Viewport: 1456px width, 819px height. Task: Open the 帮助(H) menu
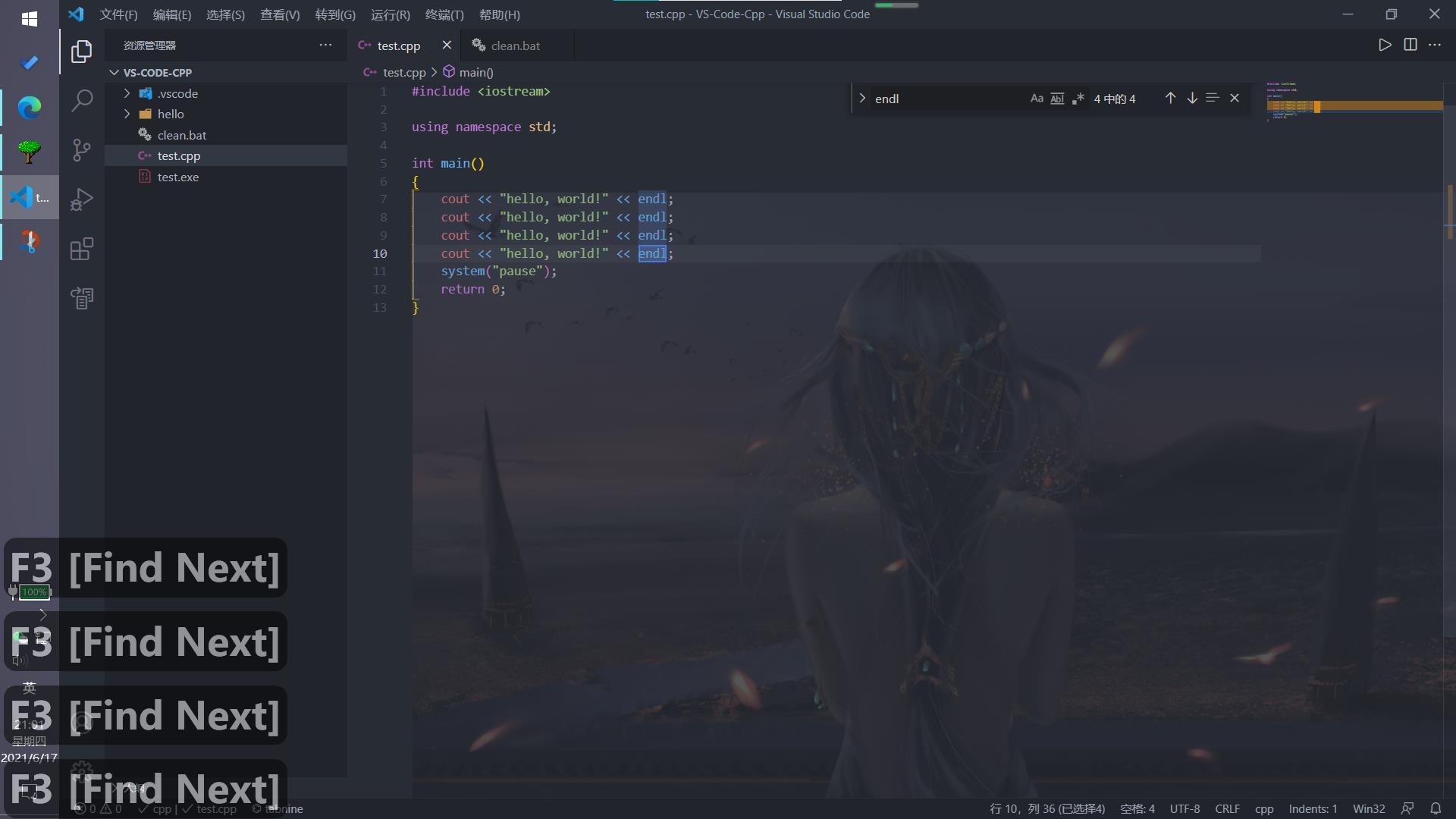pyautogui.click(x=499, y=14)
